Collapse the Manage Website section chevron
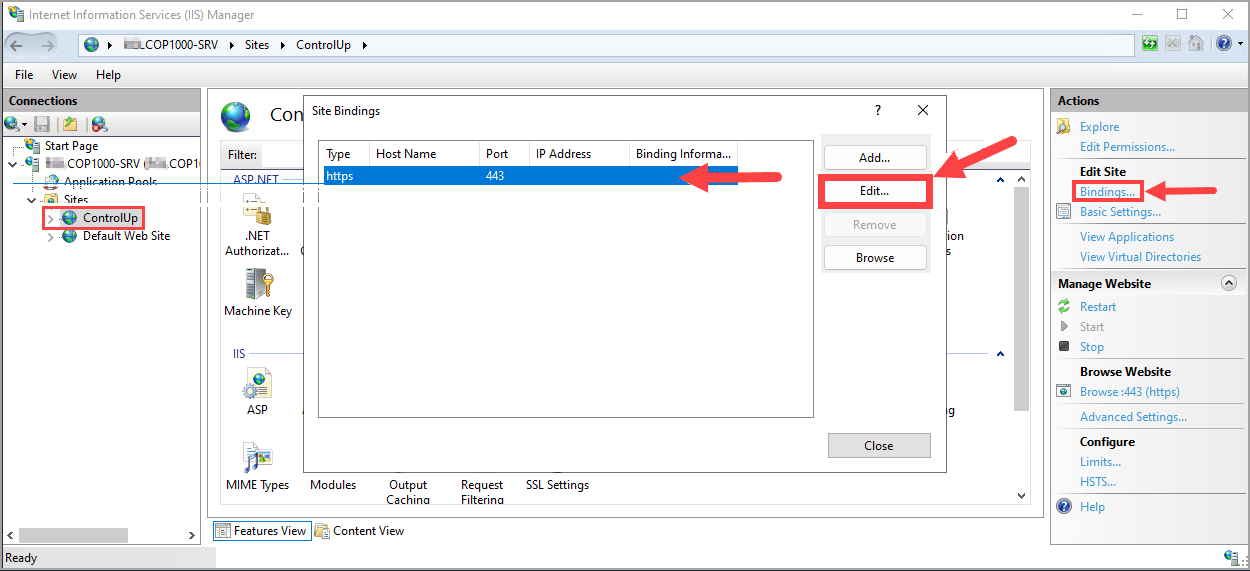The image size is (1250, 571). (x=1229, y=283)
